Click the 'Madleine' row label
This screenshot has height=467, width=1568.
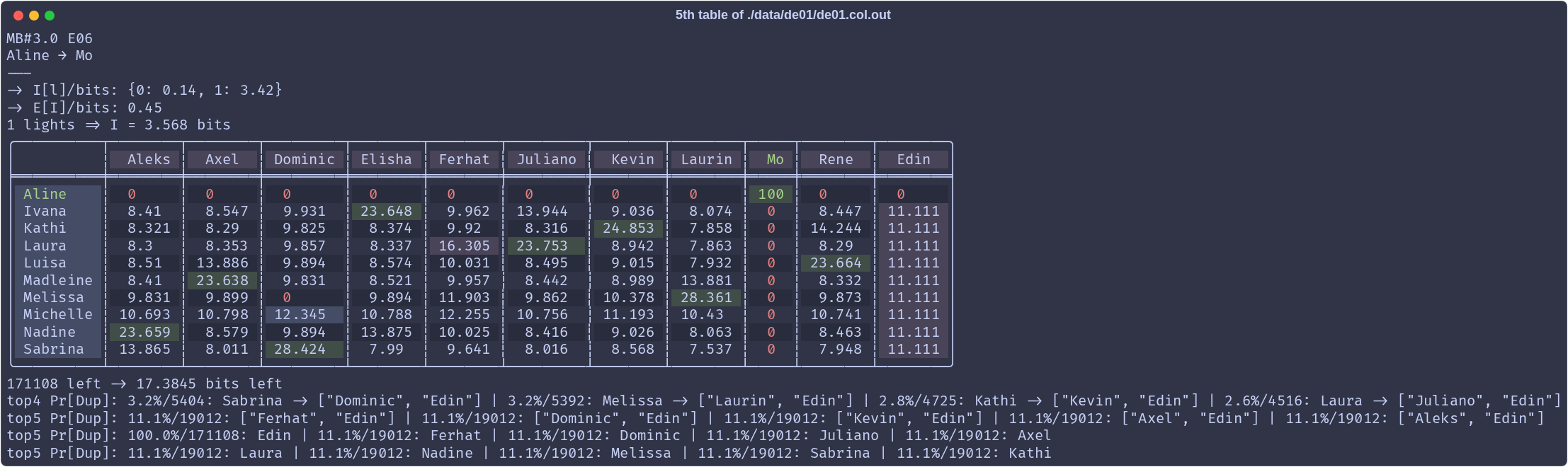tap(57, 280)
